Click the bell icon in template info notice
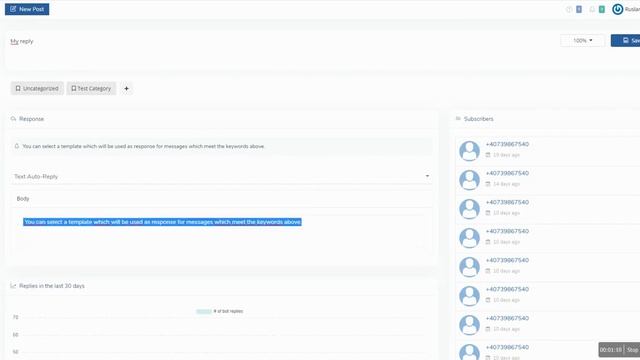Image resolution: width=640 pixels, height=360 pixels. click(x=17, y=146)
